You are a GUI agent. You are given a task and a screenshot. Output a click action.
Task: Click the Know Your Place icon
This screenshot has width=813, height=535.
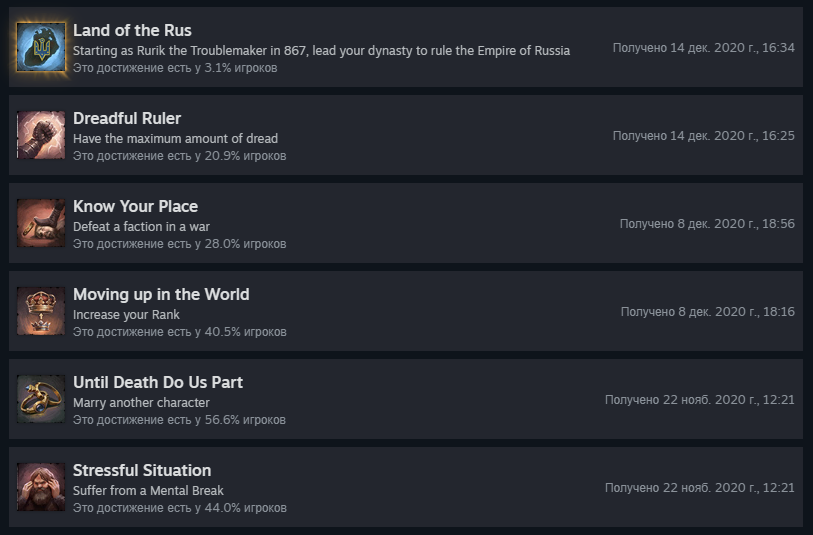coord(41,224)
